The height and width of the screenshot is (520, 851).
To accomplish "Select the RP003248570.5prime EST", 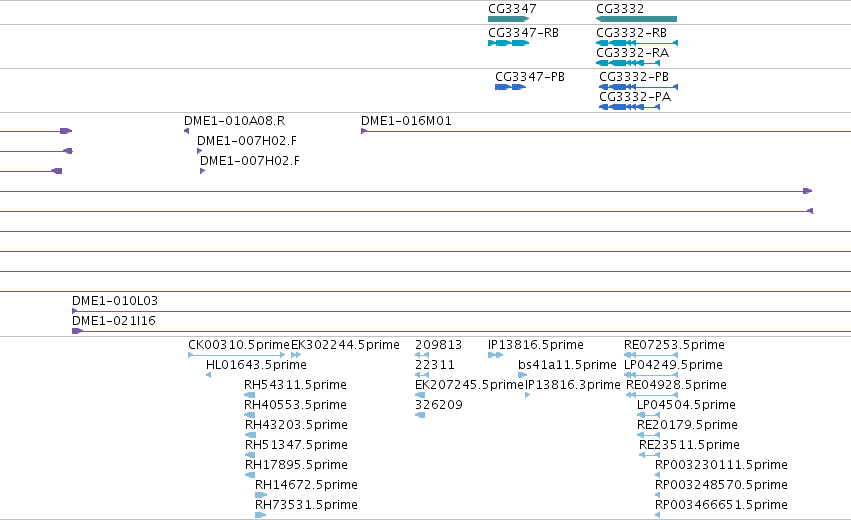I will click(x=658, y=495).
